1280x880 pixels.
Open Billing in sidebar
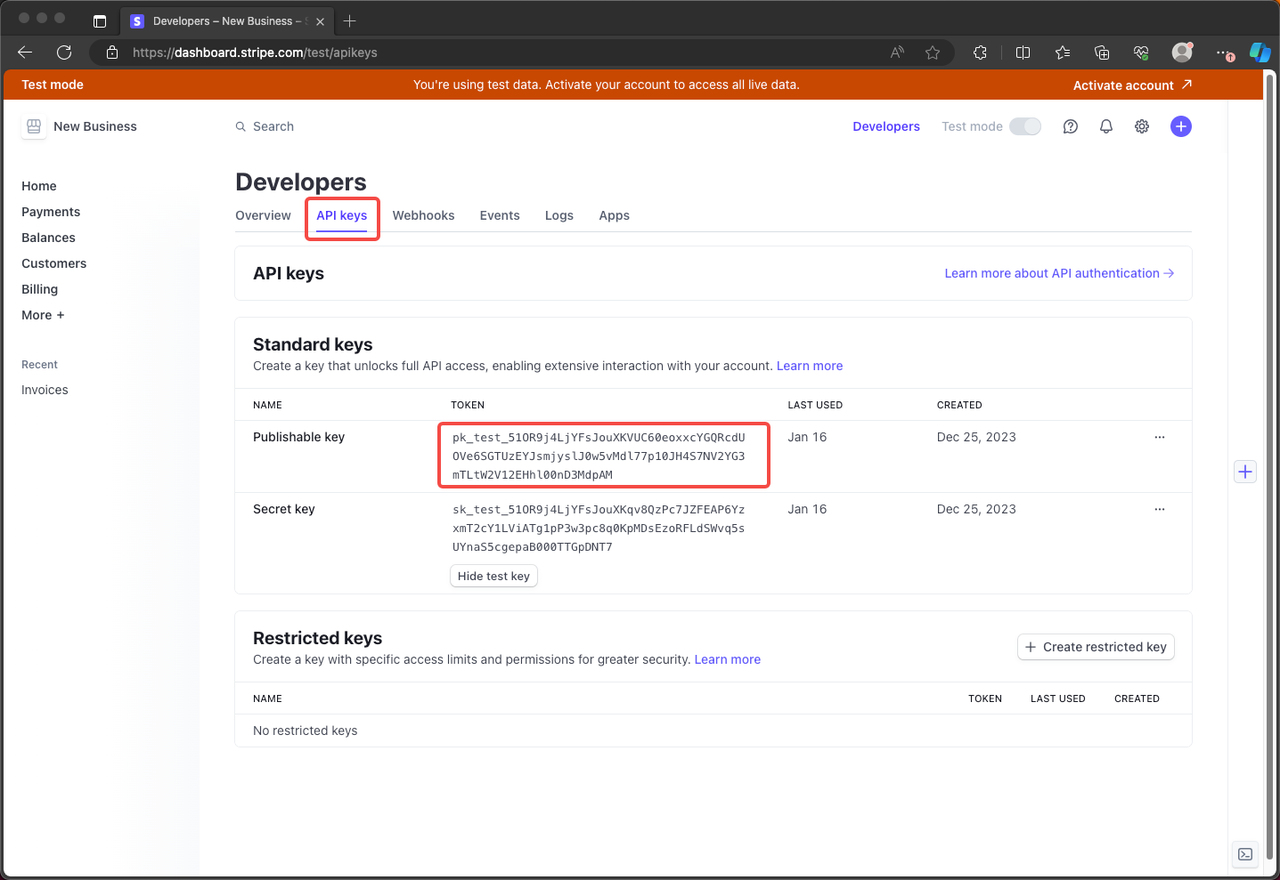(x=40, y=289)
